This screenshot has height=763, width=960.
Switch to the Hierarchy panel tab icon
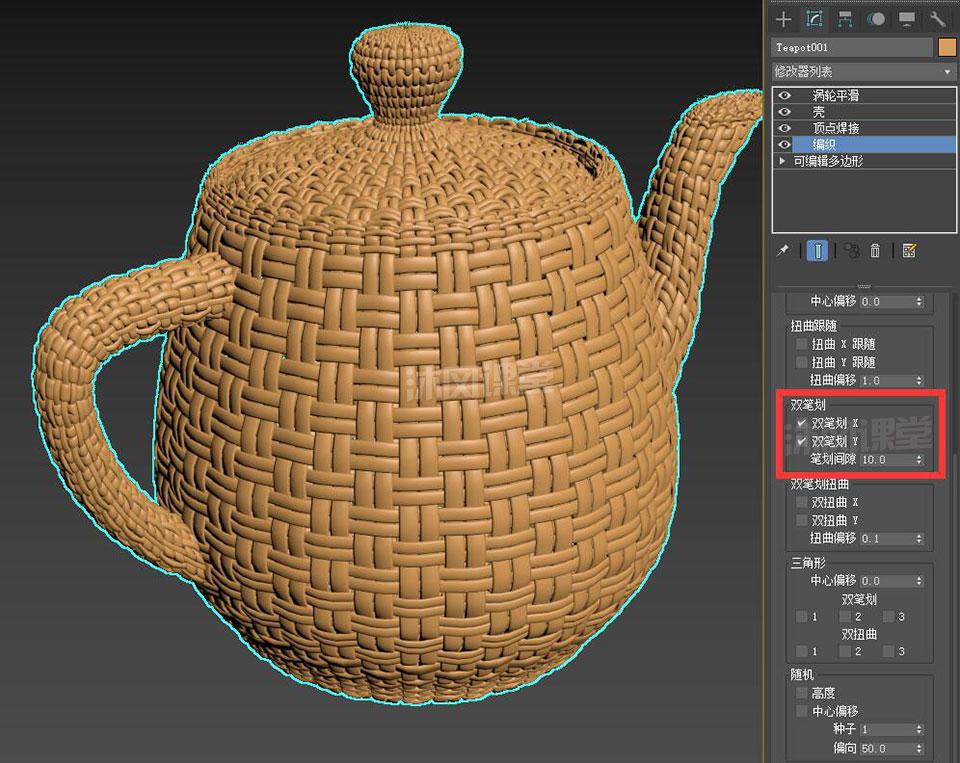(x=845, y=20)
